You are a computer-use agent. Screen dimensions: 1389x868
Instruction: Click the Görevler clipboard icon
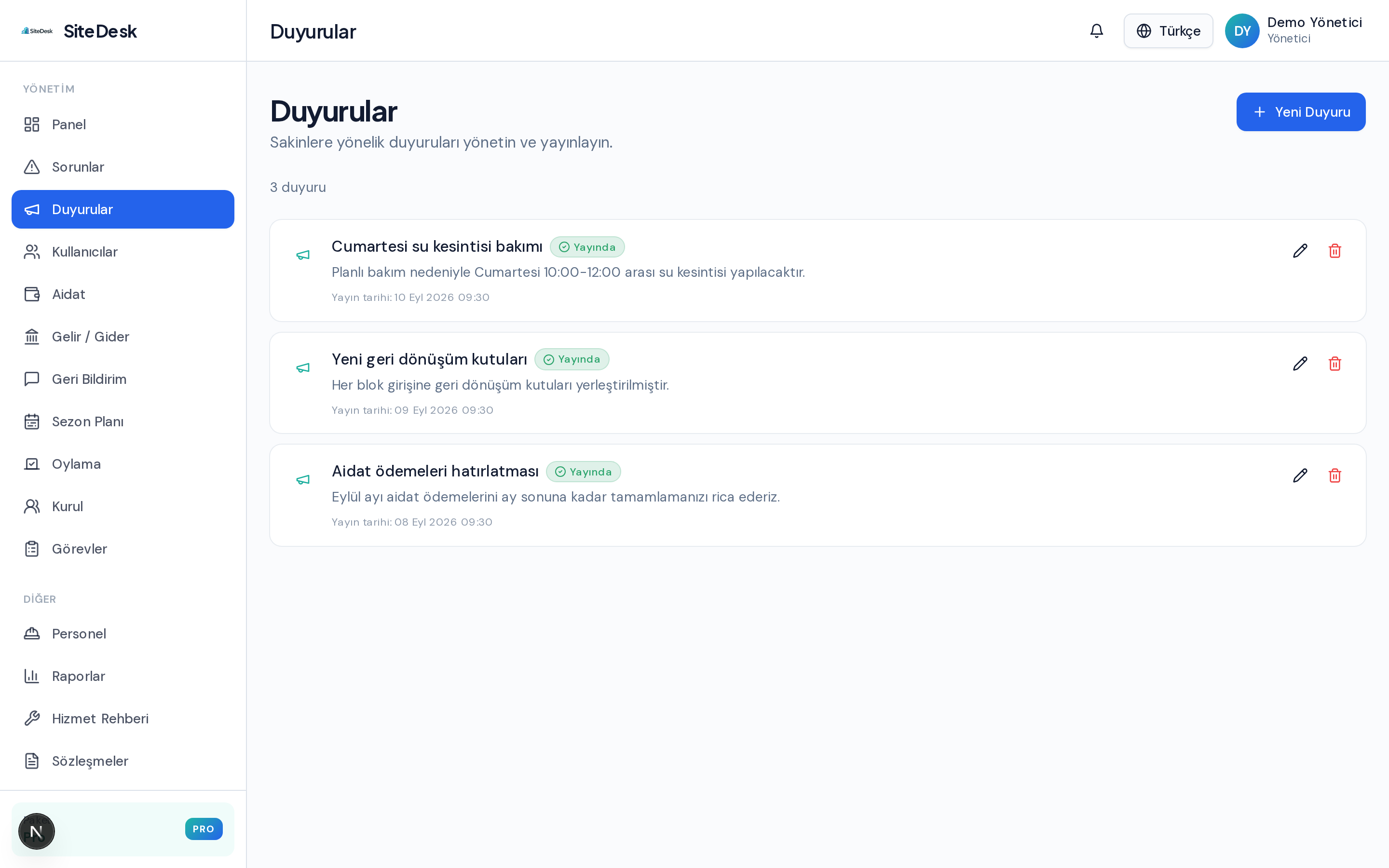pos(32,549)
